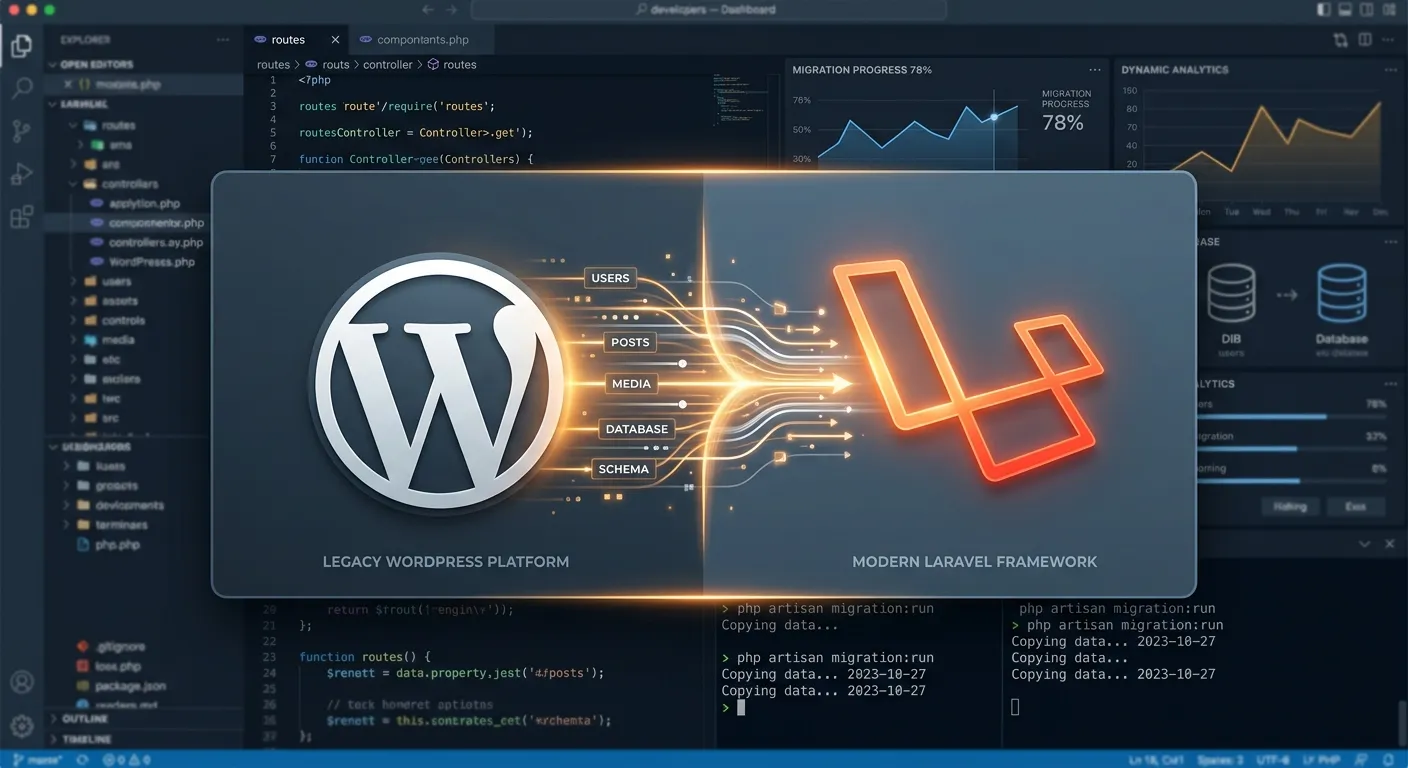
Task: Open WordPress.php in Explorer
Action: [x=151, y=262]
